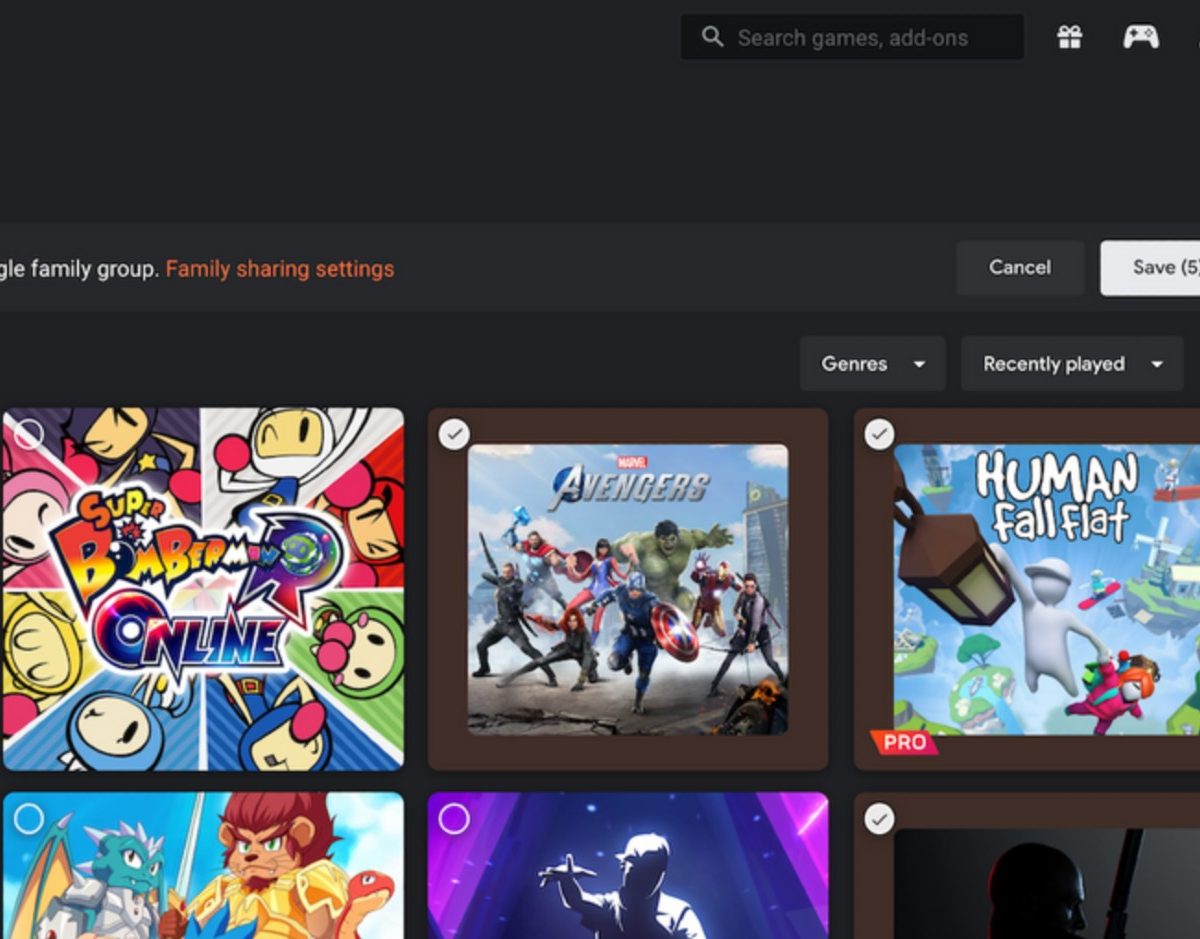Click Marvel's Avengers cover art
The image size is (1200, 939).
point(628,589)
